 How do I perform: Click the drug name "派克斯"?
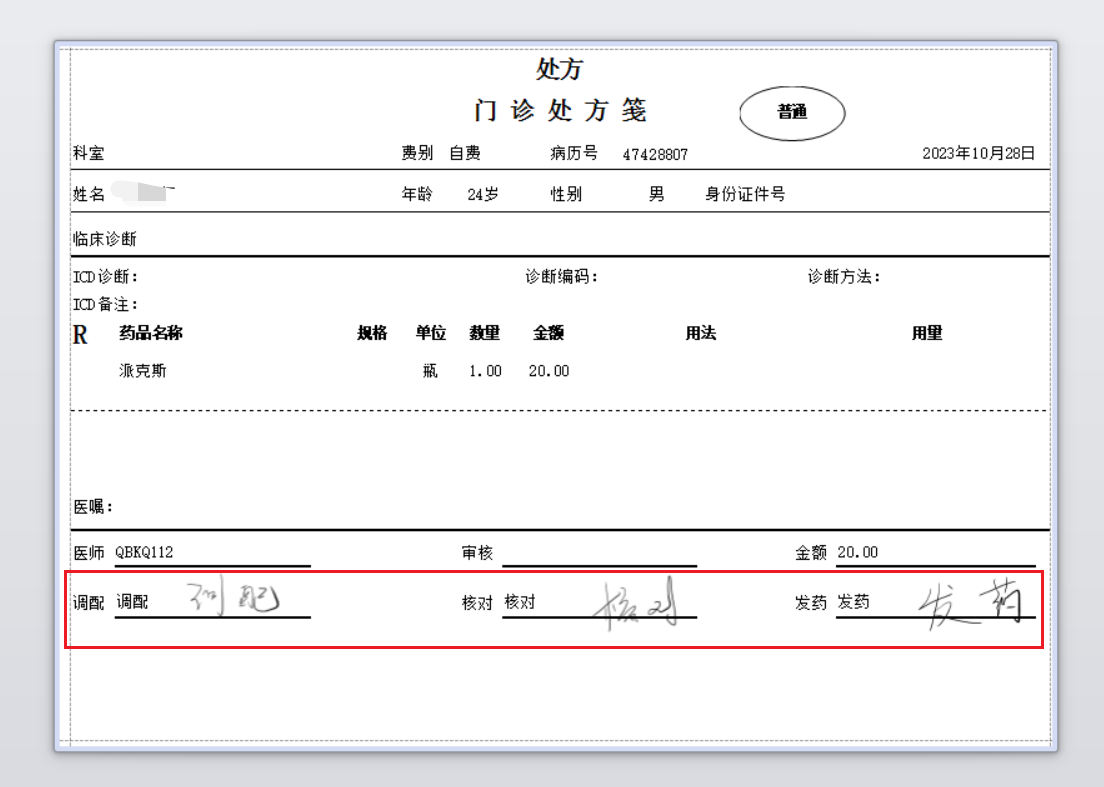143,370
